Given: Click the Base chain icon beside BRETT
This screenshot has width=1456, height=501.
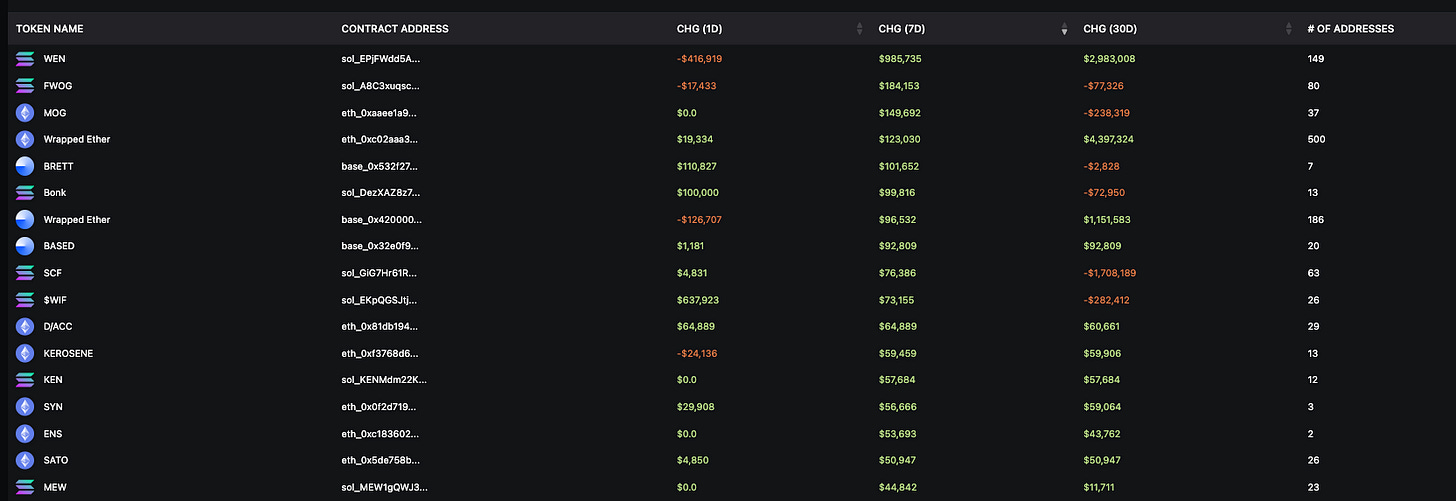Looking at the screenshot, I should tap(25, 166).
